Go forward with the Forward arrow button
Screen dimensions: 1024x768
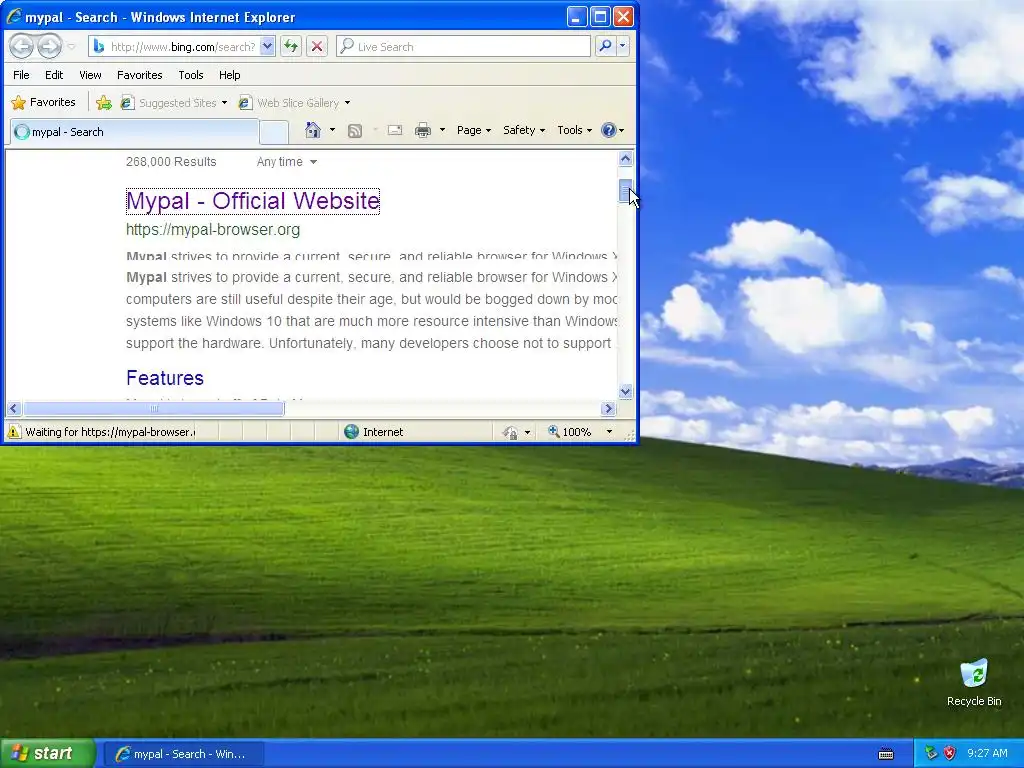click(x=50, y=46)
